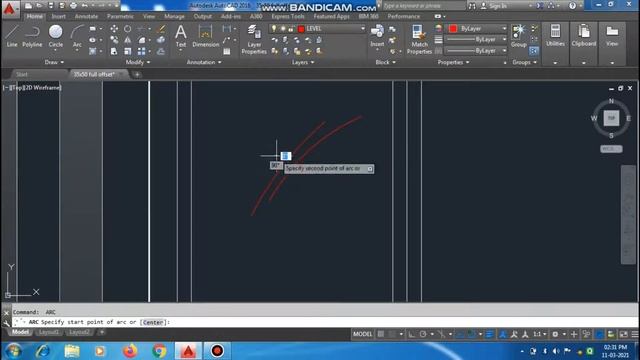The image size is (640, 360).
Task: Expand the Block panel dropdown
Action: tap(385, 62)
